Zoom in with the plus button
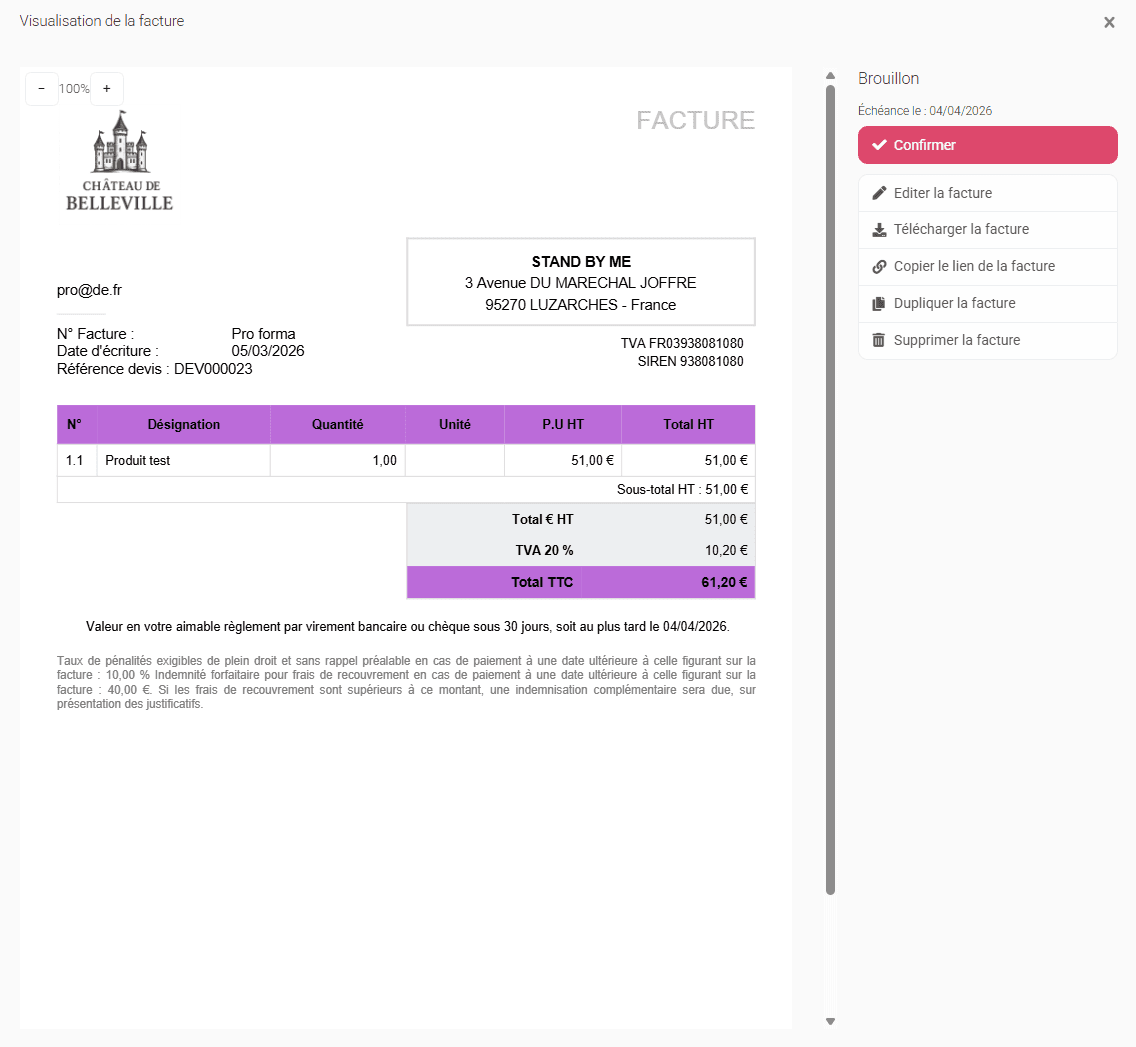The width and height of the screenshot is (1136, 1047). point(107,89)
